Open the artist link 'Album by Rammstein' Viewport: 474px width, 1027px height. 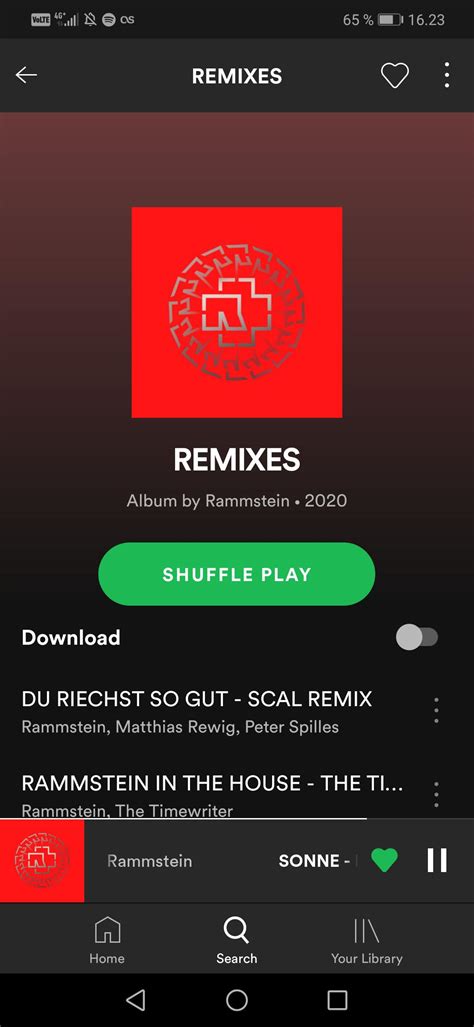(x=208, y=501)
